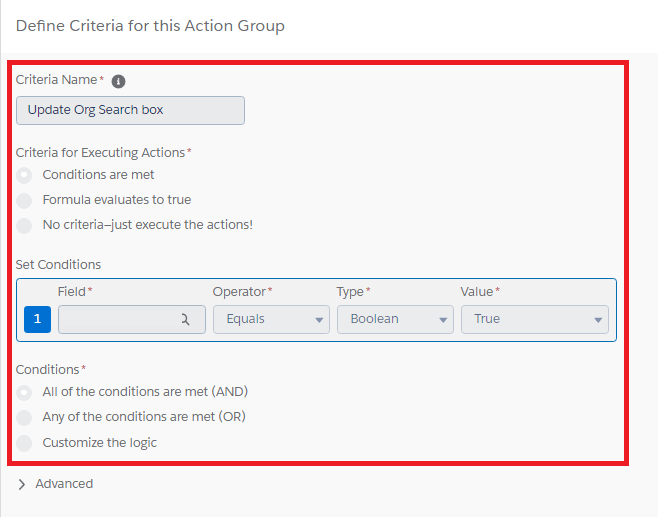This screenshot has height=517, width=658.
Task: Pick the 'Customize the logic' radio button
Action: coord(25,443)
